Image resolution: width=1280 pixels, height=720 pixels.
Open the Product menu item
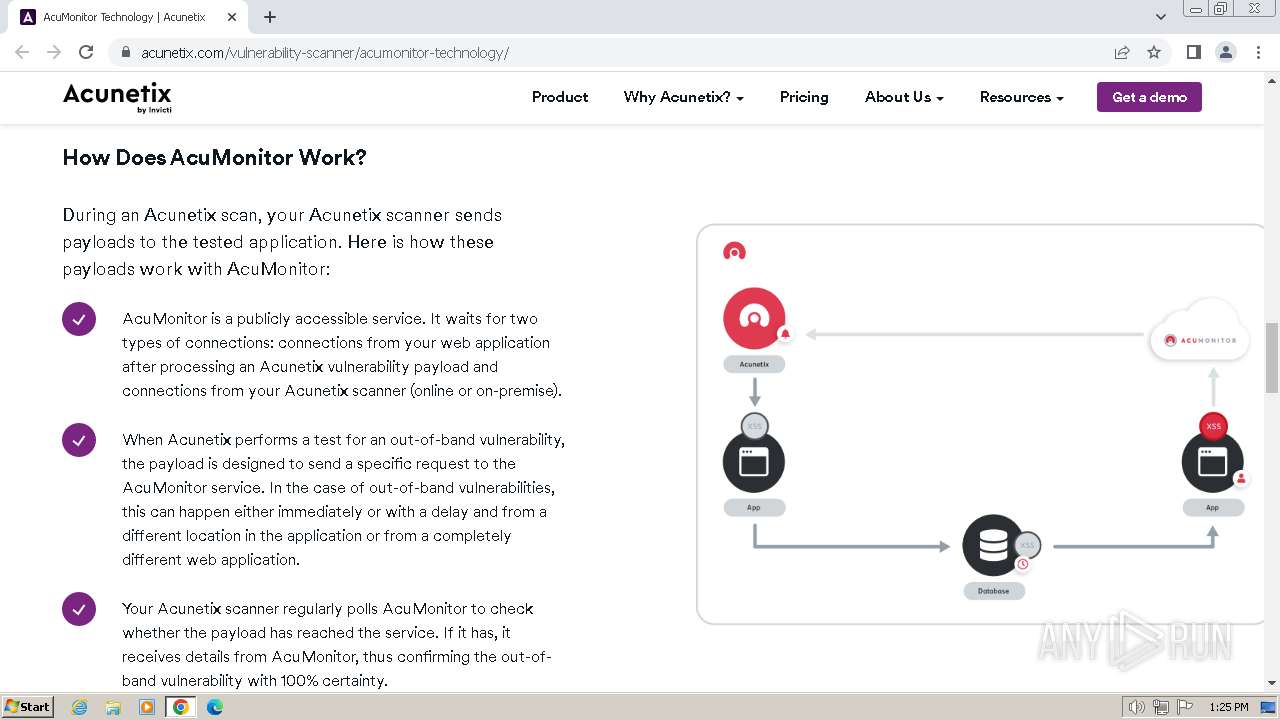click(560, 97)
